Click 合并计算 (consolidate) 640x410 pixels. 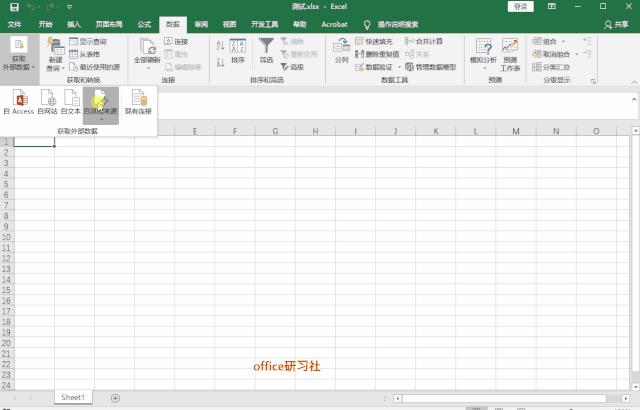424,42
